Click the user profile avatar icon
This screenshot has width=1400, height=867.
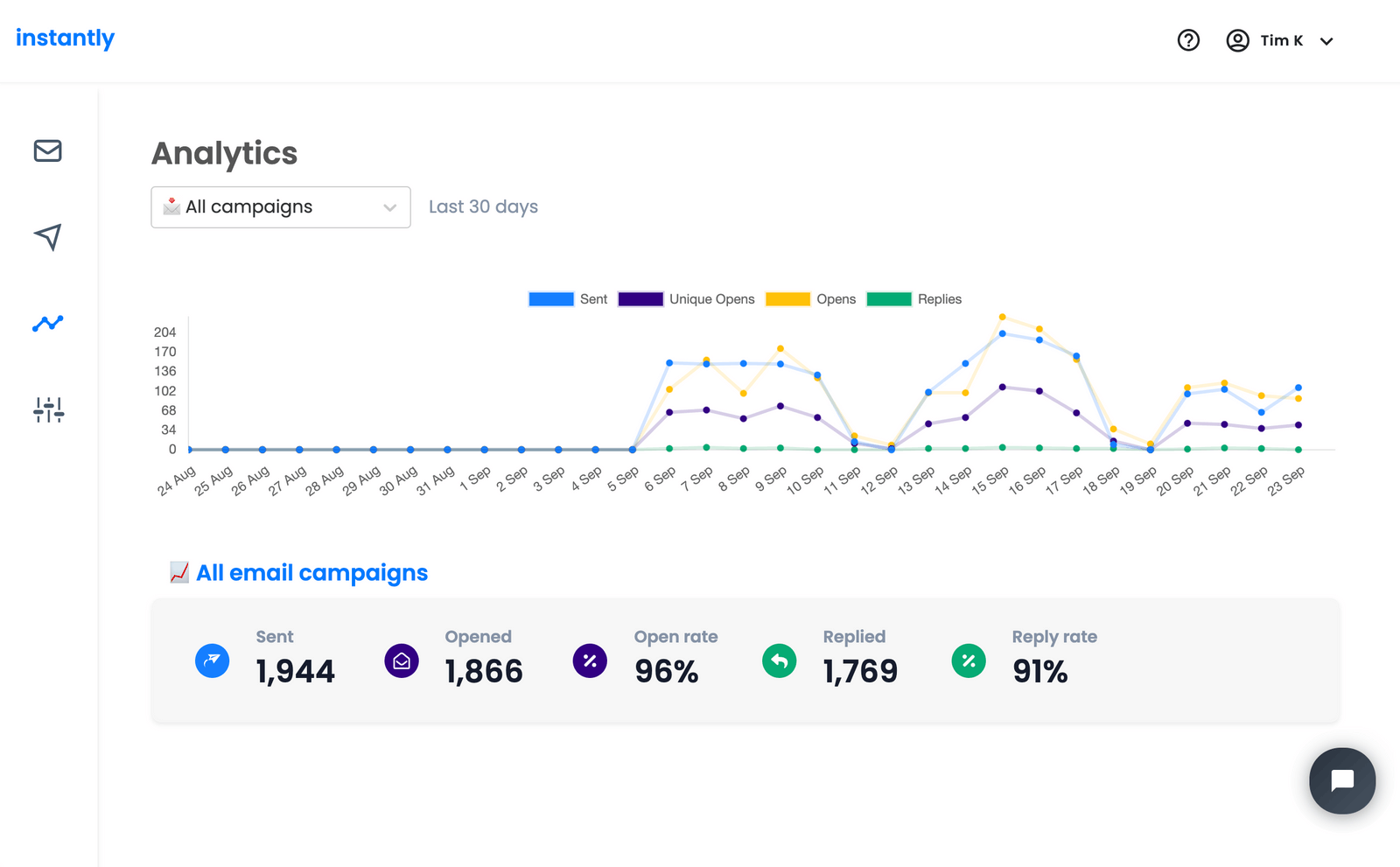click(x=1237, y=40)
